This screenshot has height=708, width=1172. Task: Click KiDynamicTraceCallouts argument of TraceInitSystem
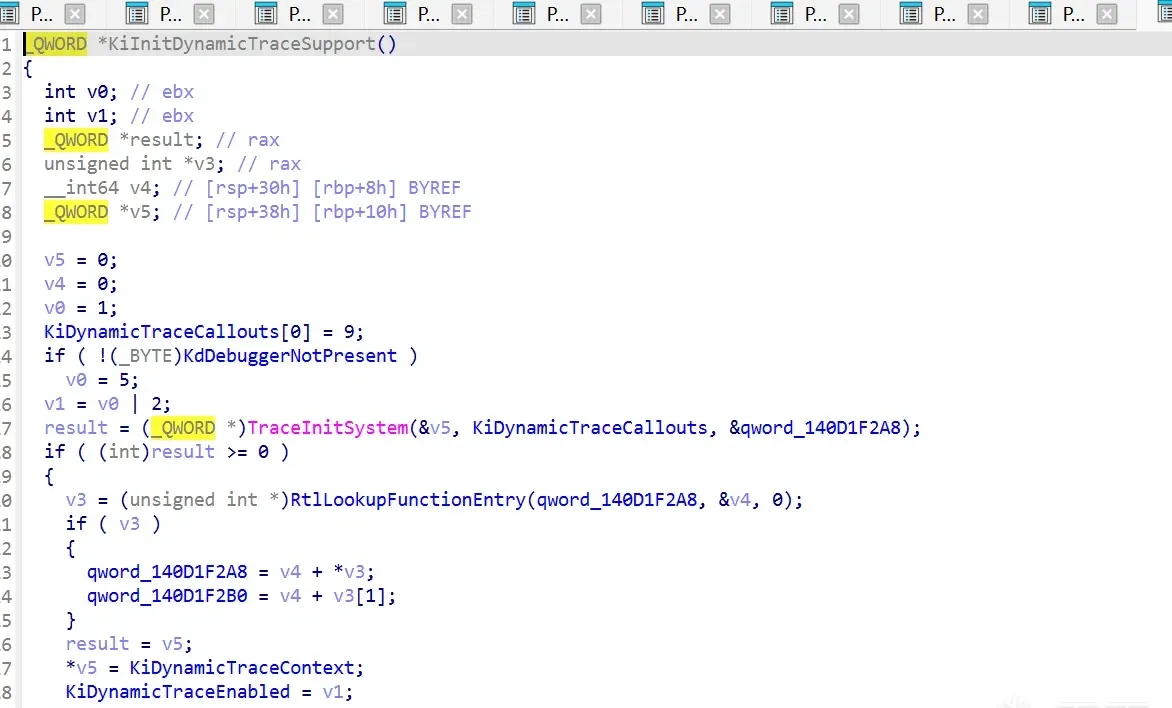(x=590, y=428)
